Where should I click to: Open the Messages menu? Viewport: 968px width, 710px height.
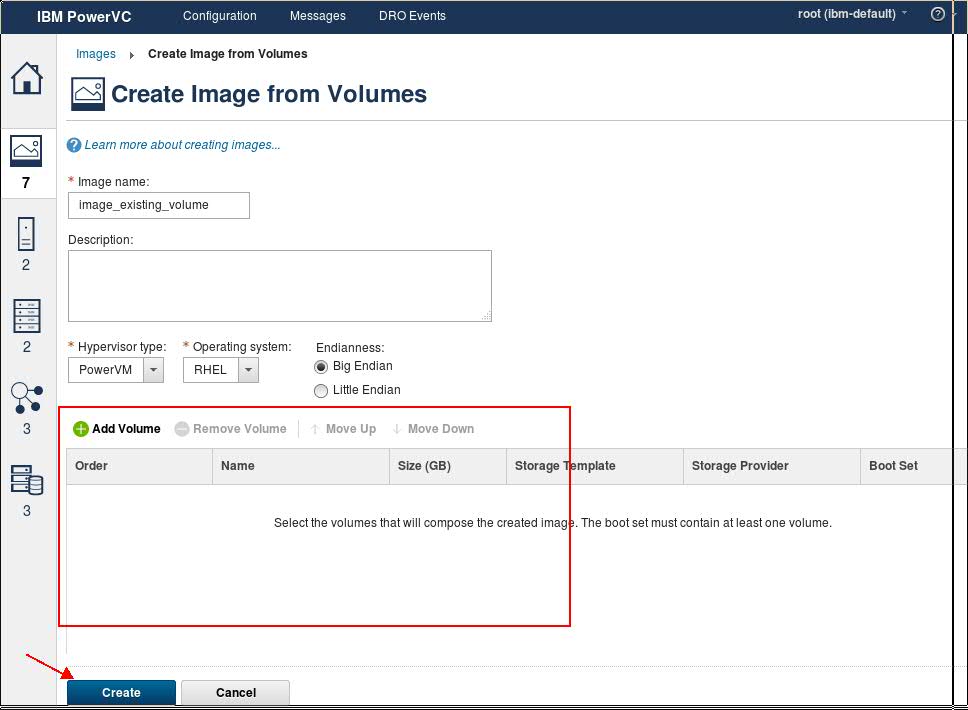click(318, 16)
